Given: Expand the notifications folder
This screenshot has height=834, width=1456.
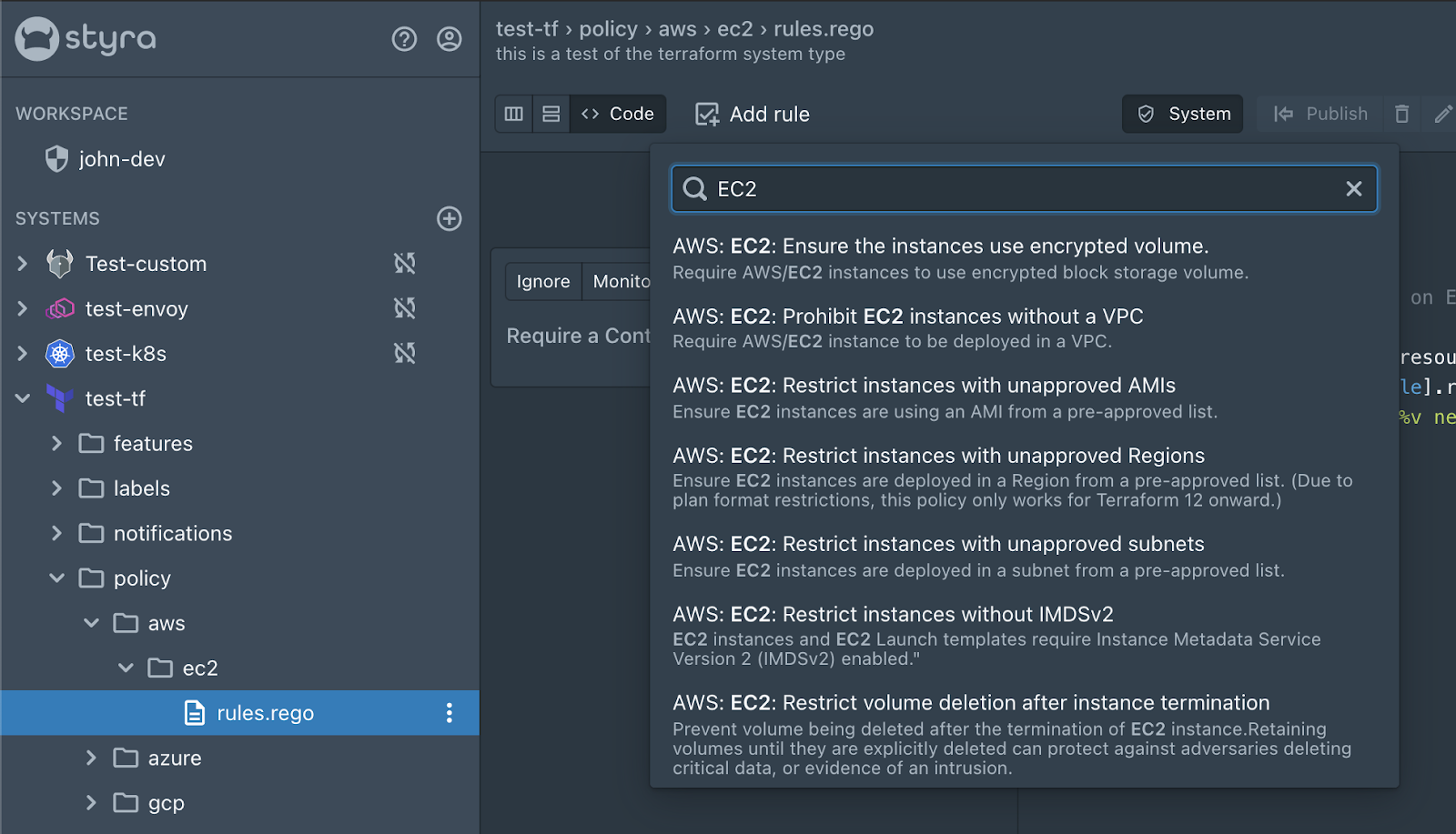Looking at the screenshot, I should [56, 533].
